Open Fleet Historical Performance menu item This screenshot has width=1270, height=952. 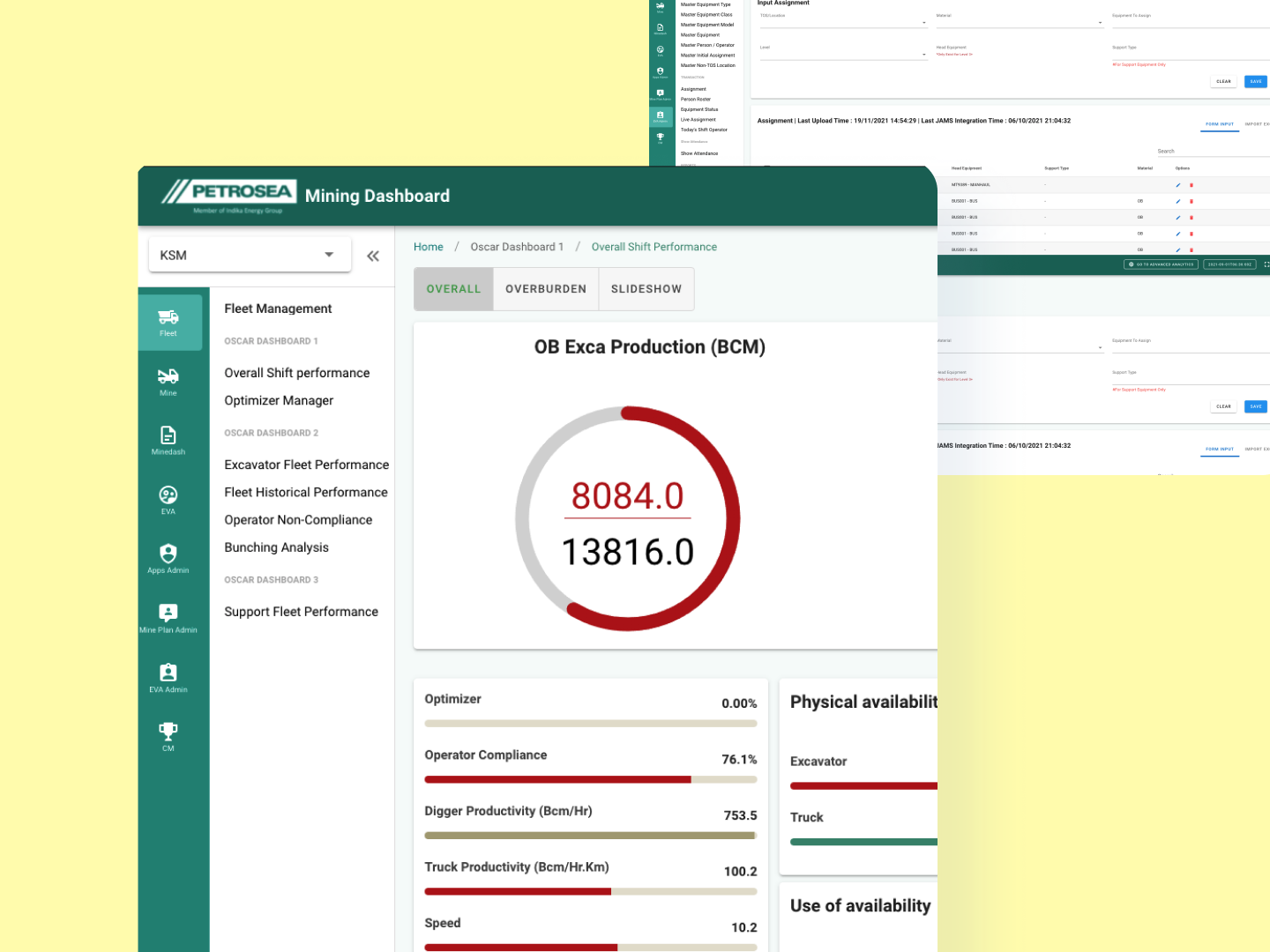(x=306, y=492)
